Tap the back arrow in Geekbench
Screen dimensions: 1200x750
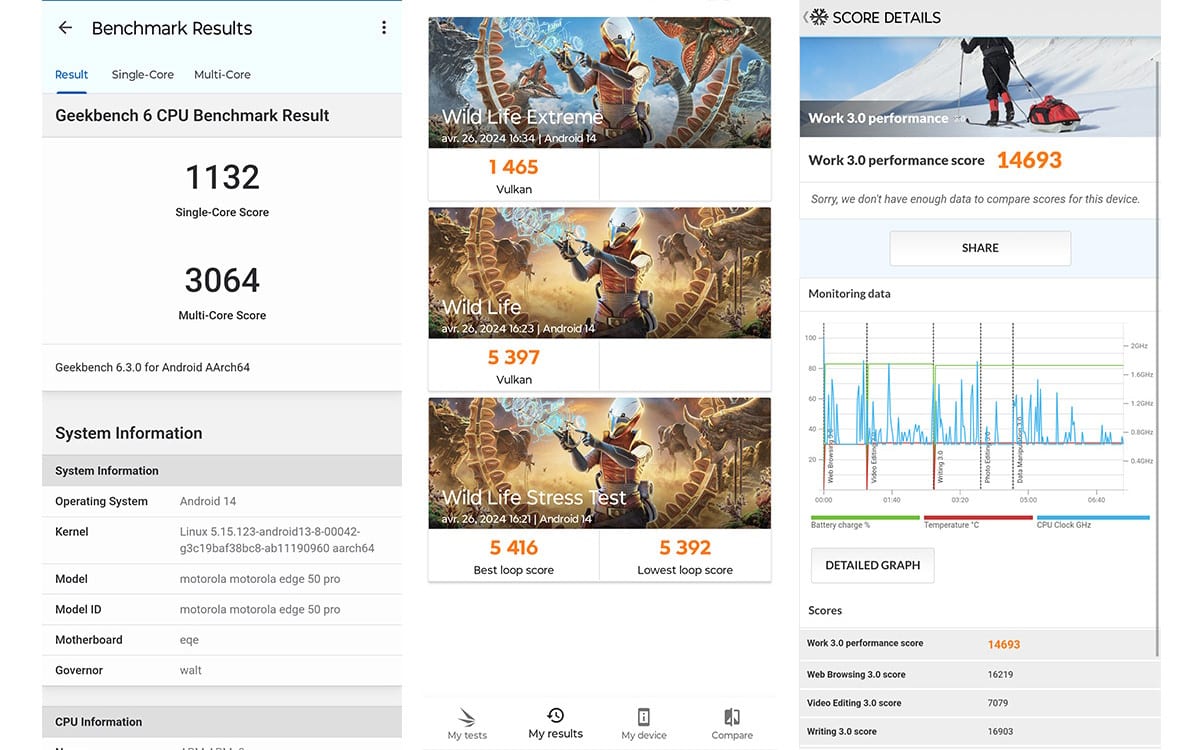tap(65, 28)
